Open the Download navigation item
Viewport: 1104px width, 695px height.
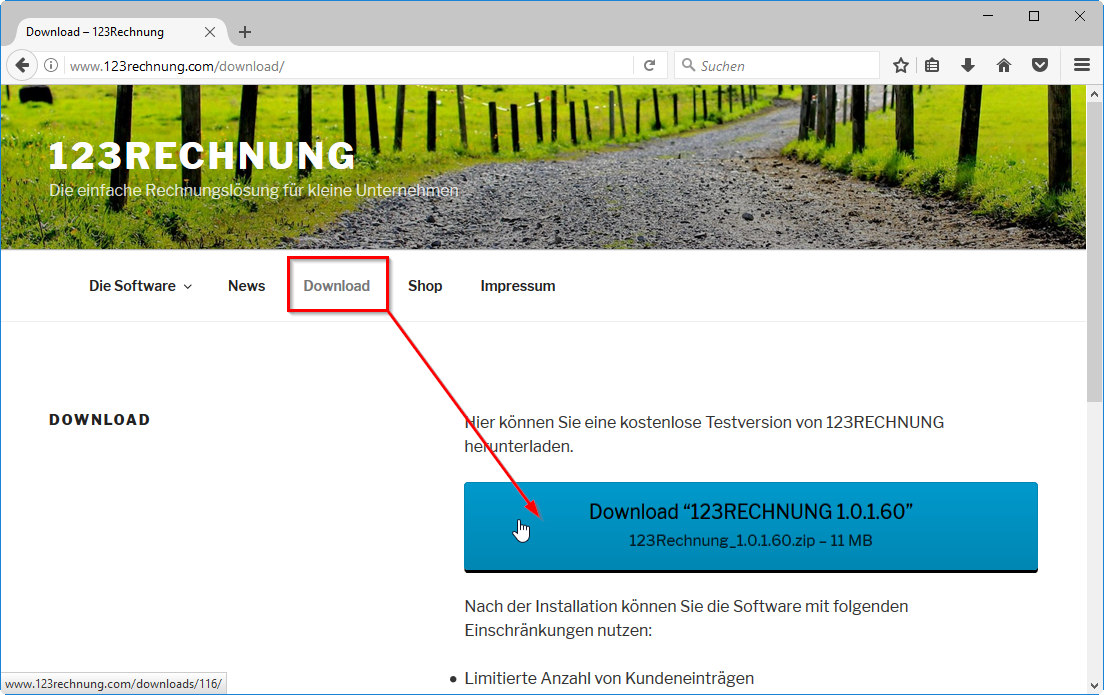337,286
